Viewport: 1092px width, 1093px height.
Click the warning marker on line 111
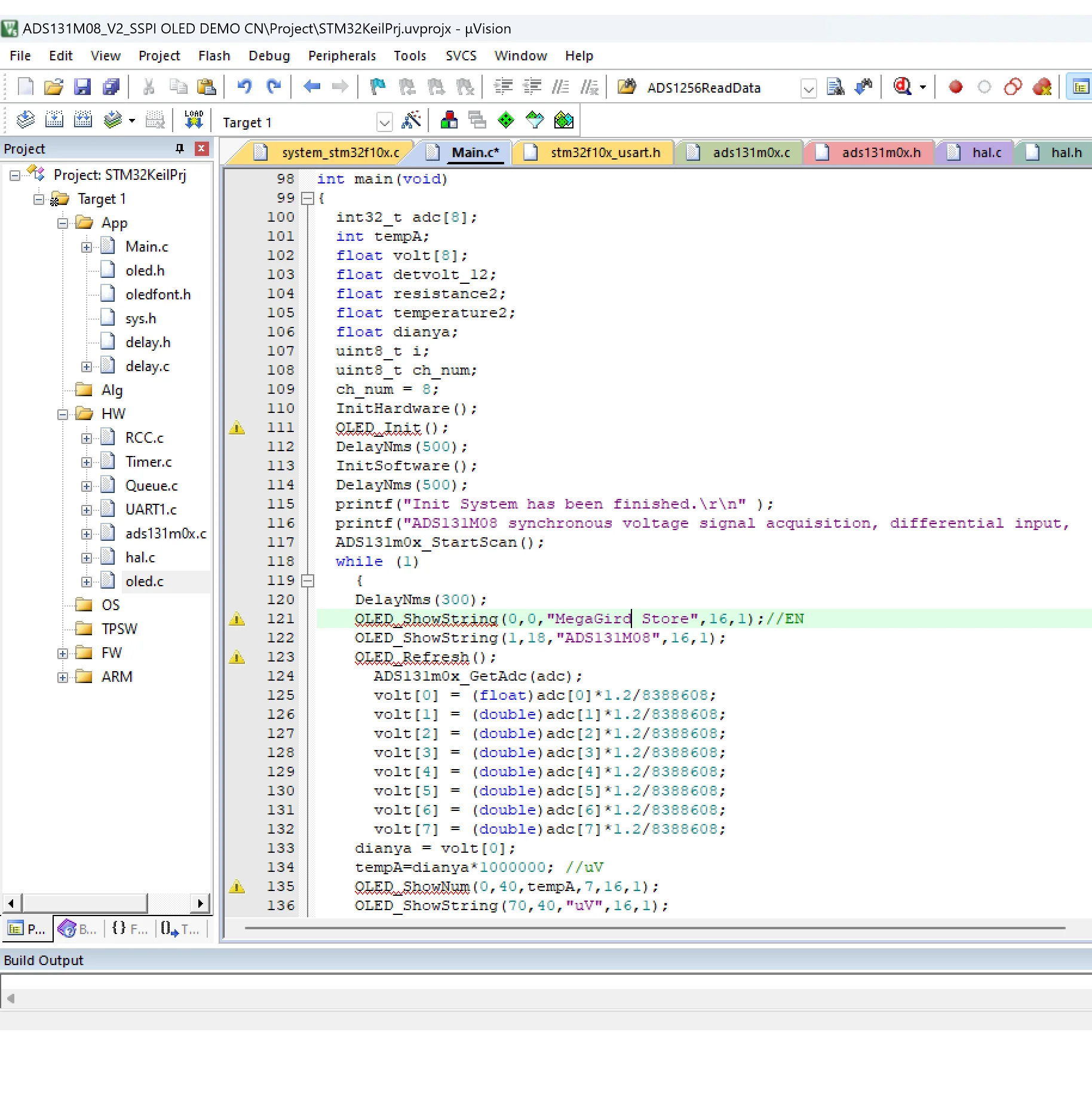pyautogui.click(x=237, y=428)
